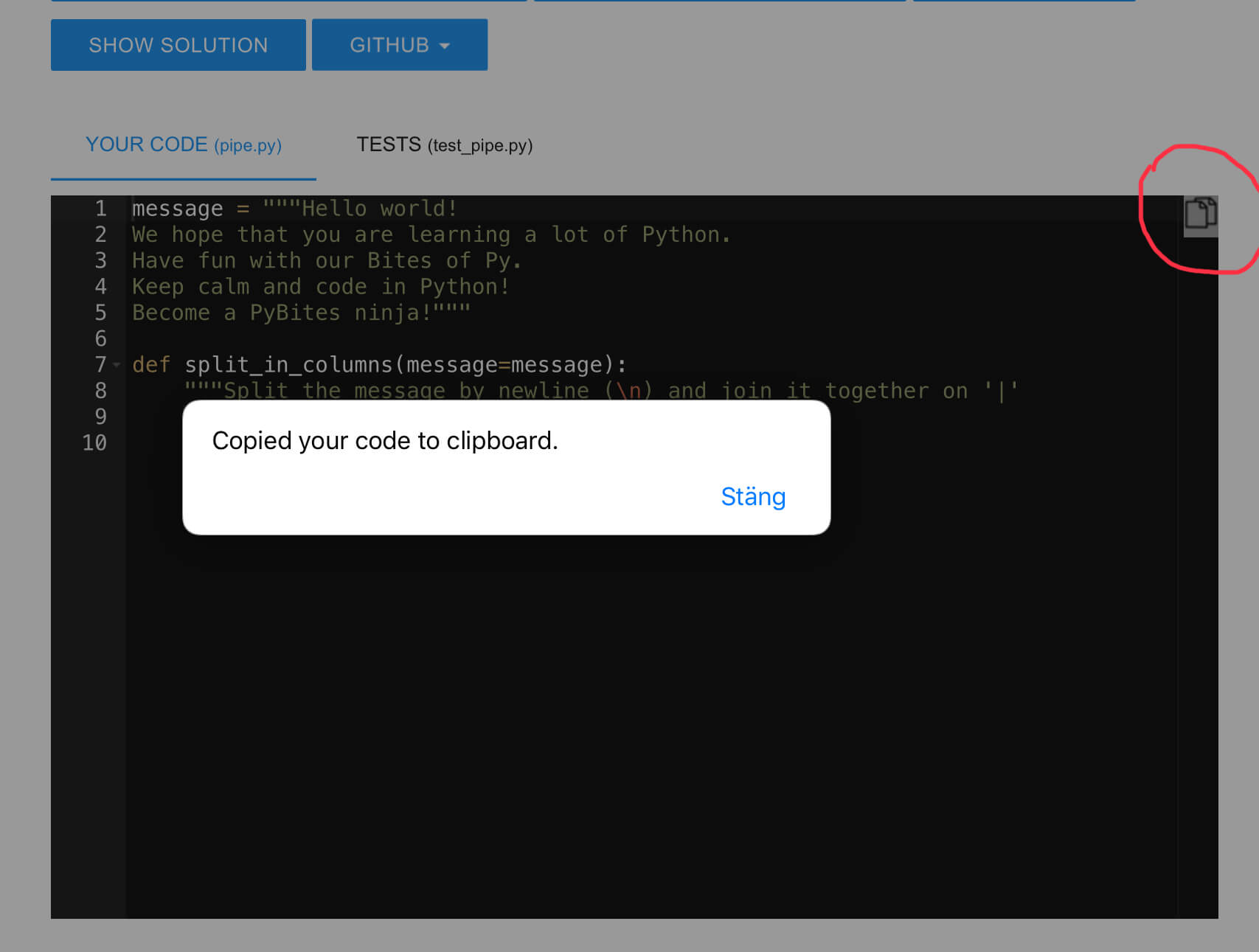The image size is (1259, 952).
Task: Click line number 10 in the gutter
Action: 94,443
